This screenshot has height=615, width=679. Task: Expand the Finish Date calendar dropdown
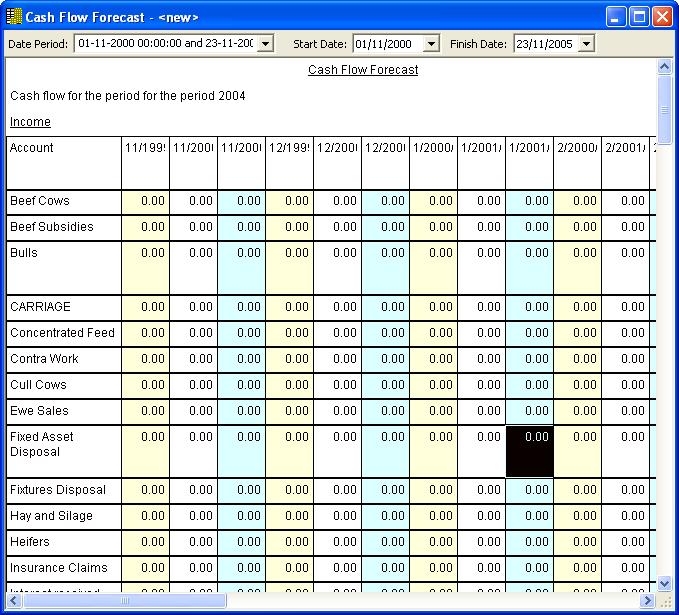(586, 44)
